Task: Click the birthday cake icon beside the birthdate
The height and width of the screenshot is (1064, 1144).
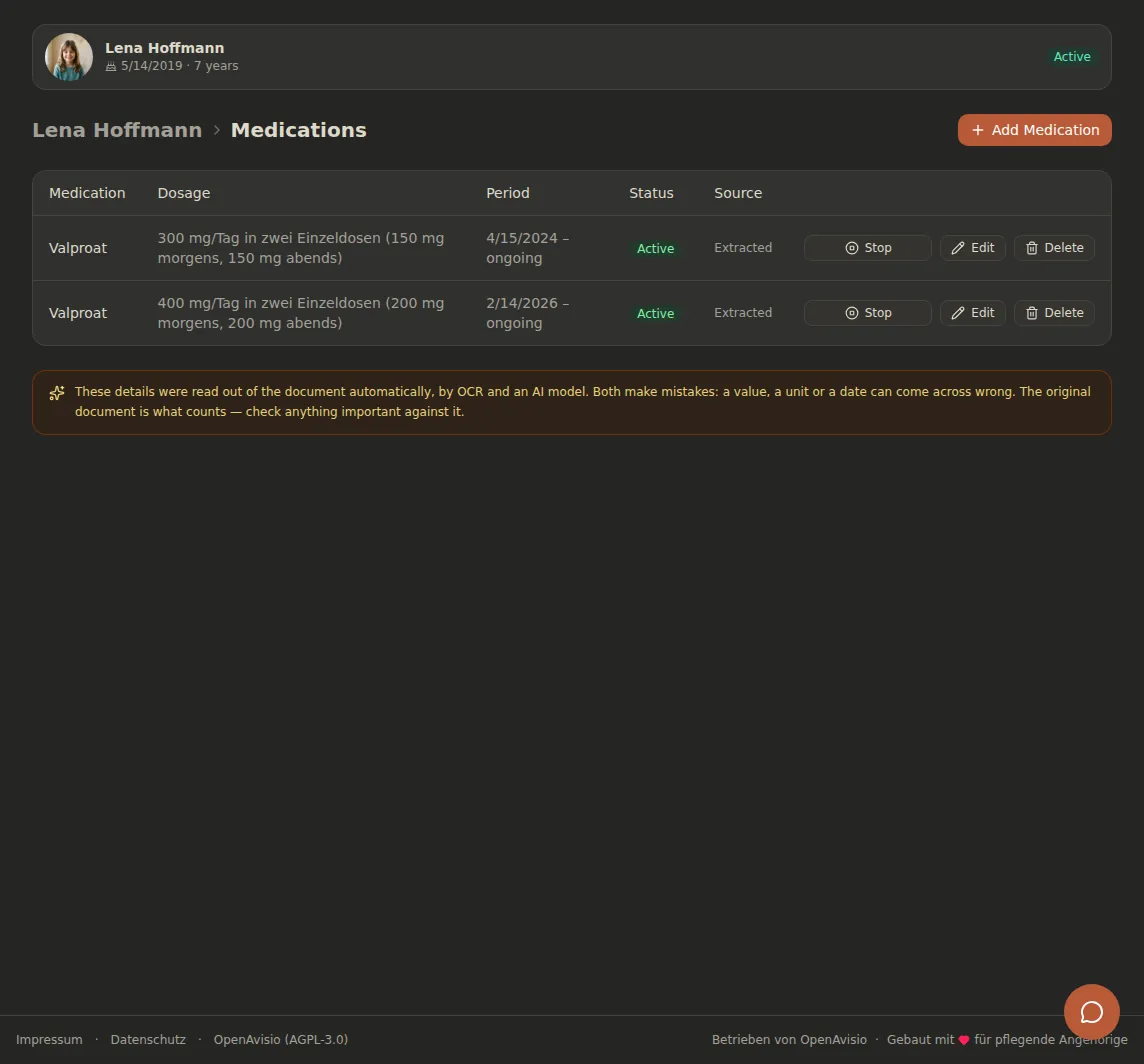Action: [111, 66]
